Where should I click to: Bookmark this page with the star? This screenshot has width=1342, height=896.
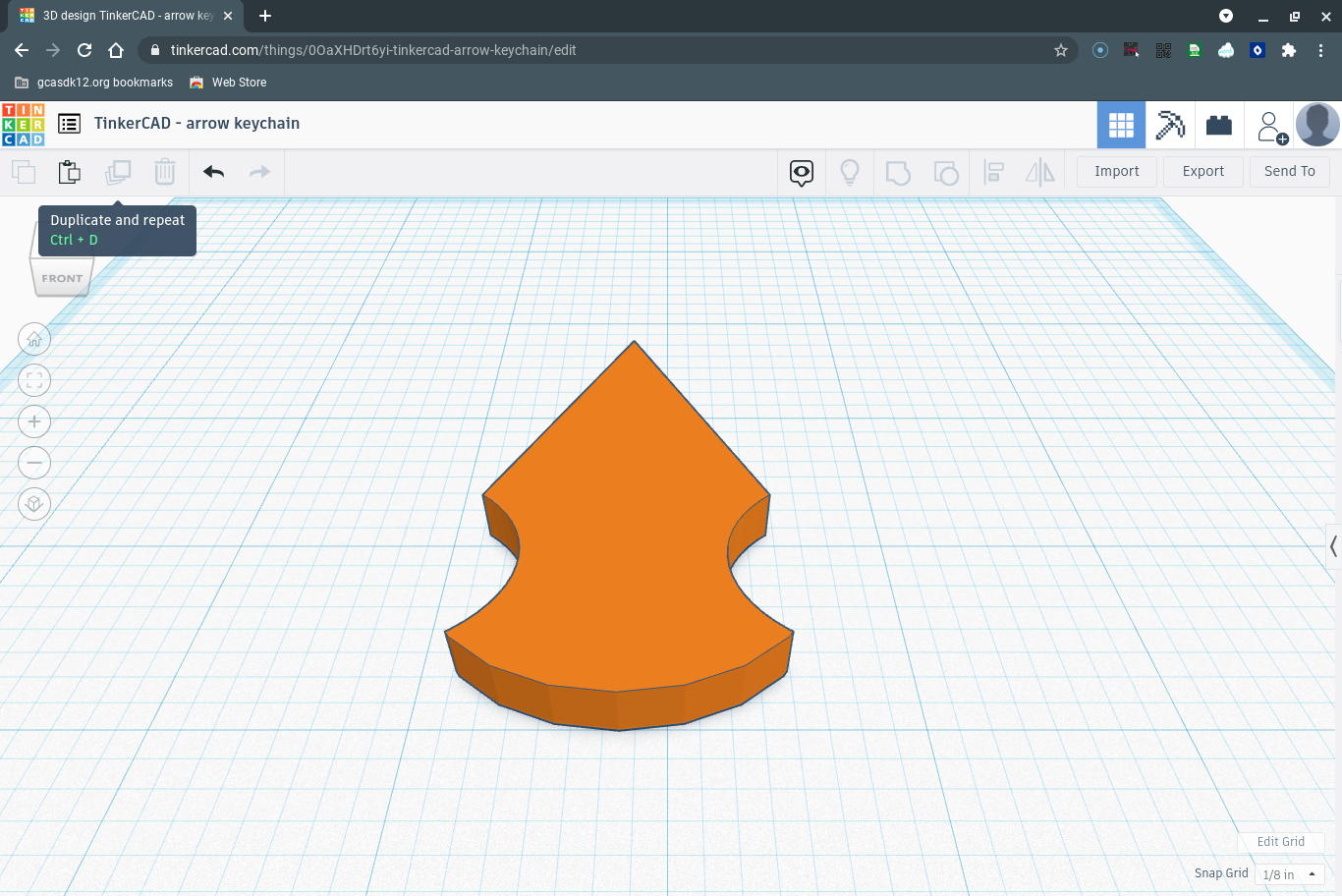(1061, 50)
